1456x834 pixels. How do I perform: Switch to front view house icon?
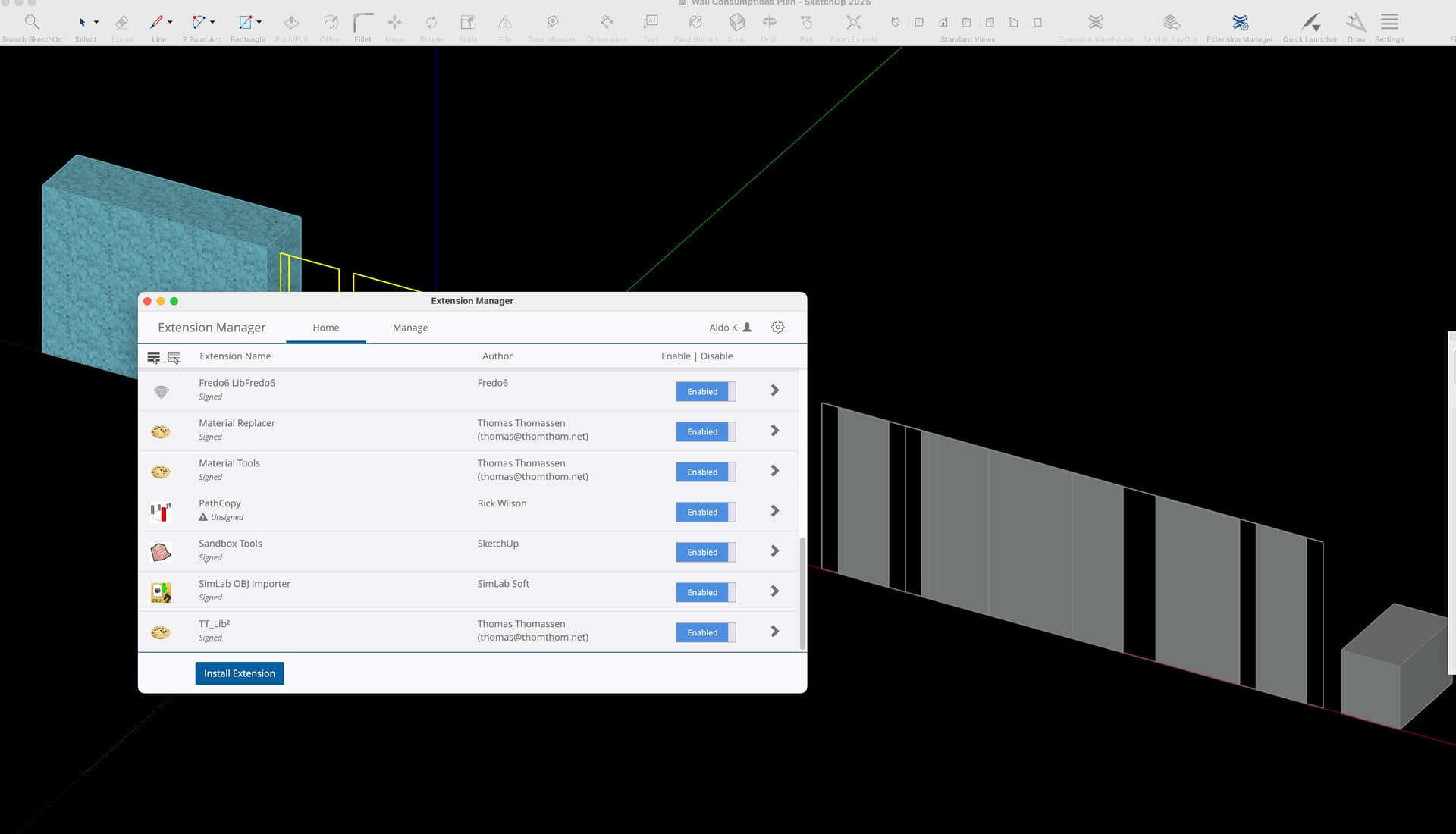pyautogui.click(x=943, y=23)
